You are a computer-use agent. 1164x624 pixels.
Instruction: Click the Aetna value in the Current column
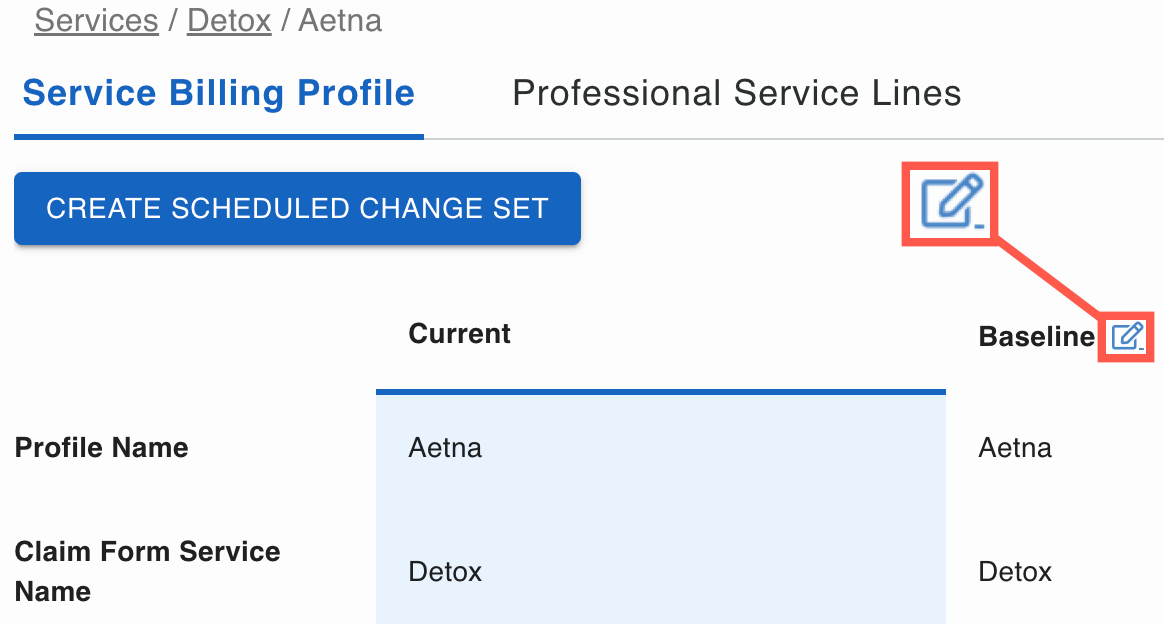pyautogui.click(x=445, y=447)
